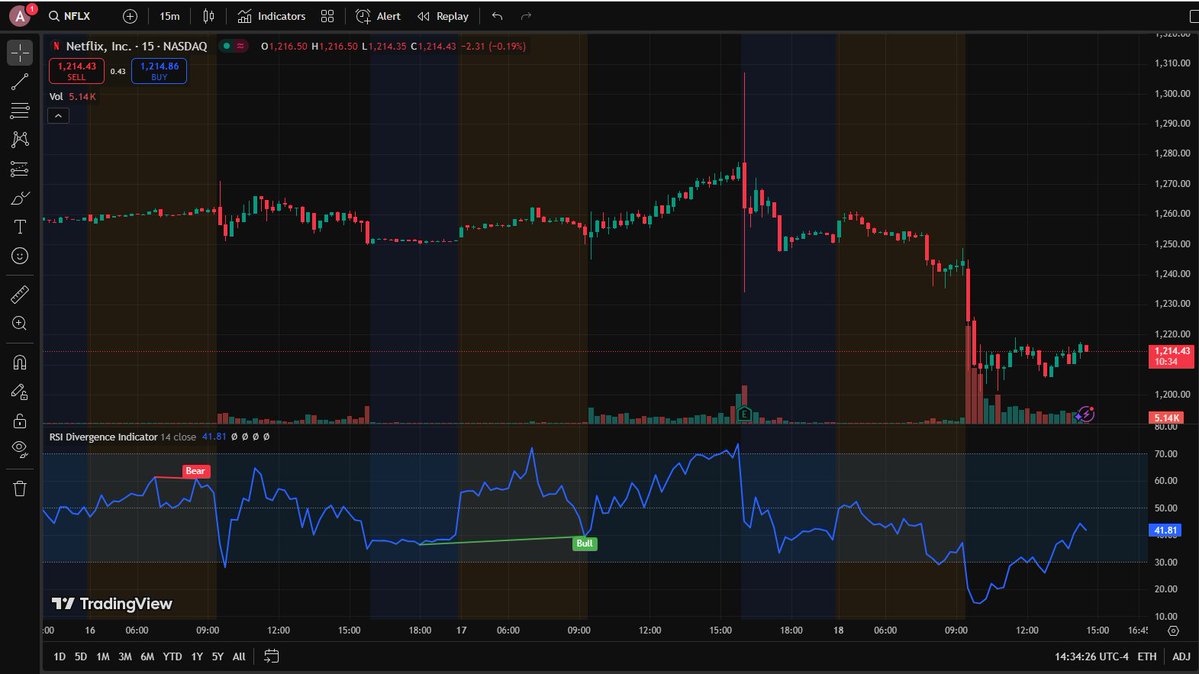
Task: Redo the last chart action
Action: coord(526,16)
